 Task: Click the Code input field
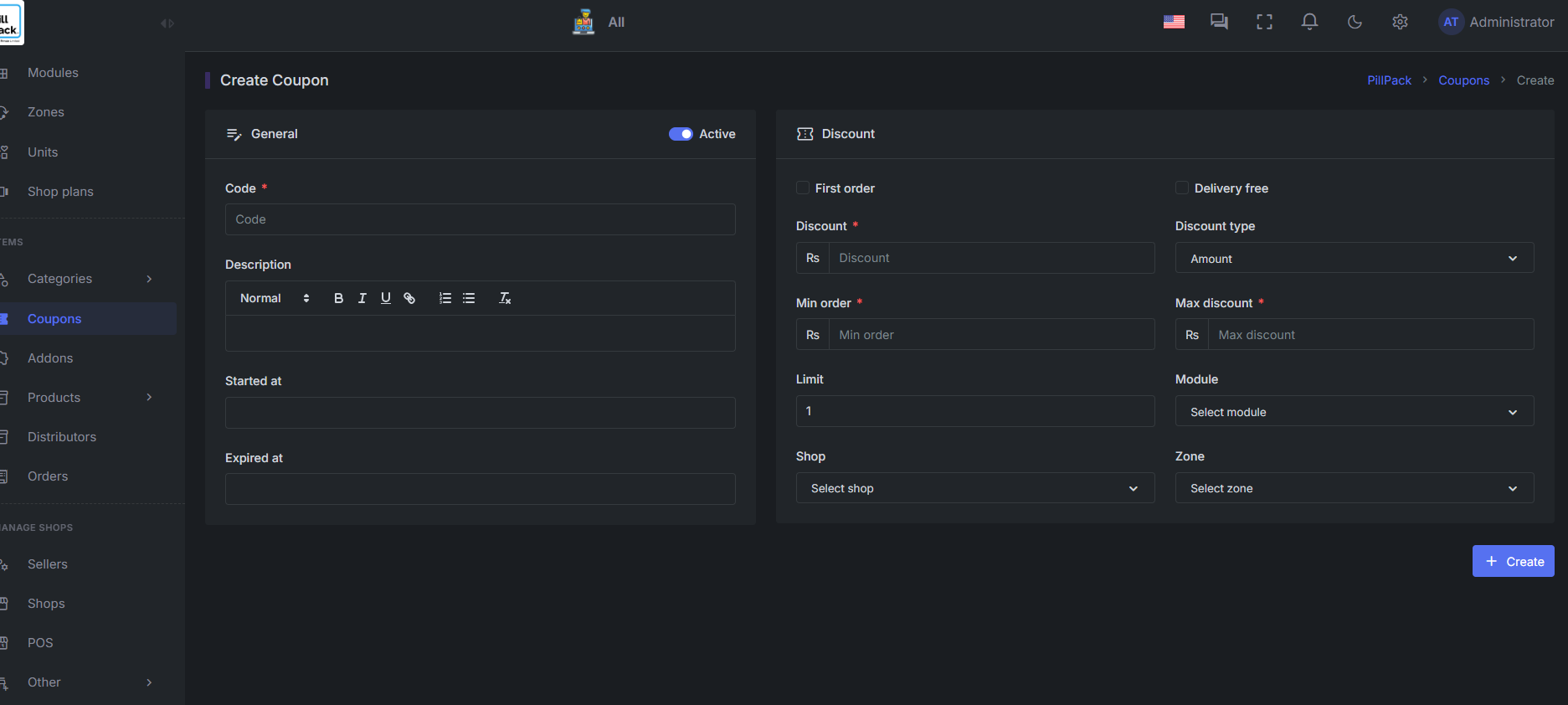pyautogui.click(x=480, y=219)
